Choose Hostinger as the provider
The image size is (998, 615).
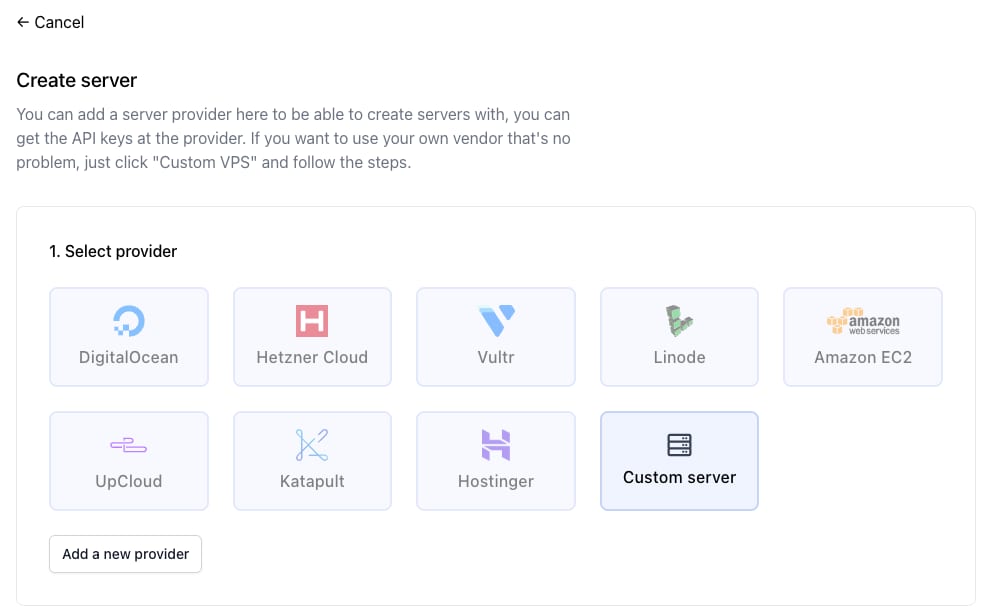(495, 460)
